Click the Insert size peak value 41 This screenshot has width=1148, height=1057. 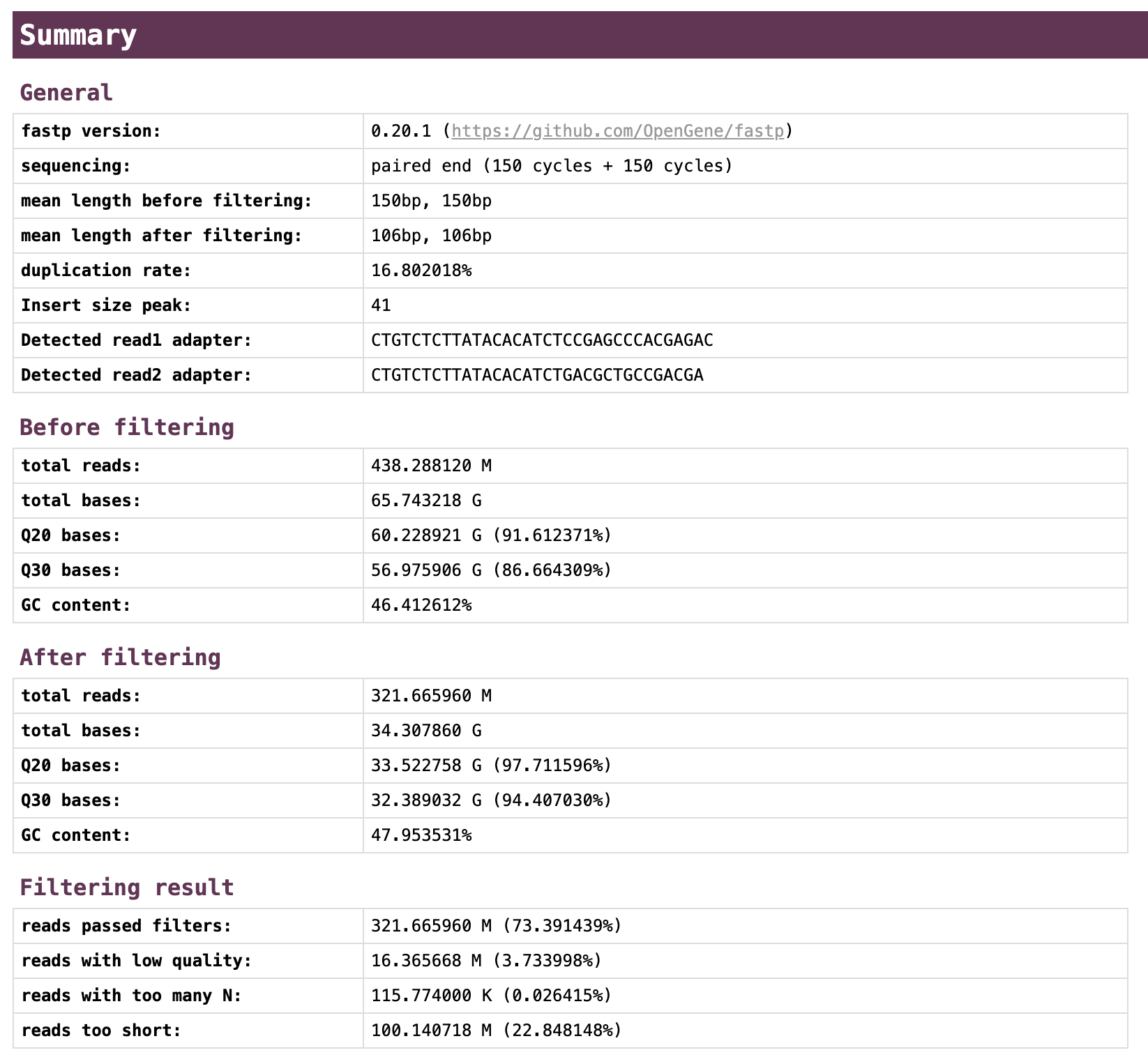pos(379,305)
